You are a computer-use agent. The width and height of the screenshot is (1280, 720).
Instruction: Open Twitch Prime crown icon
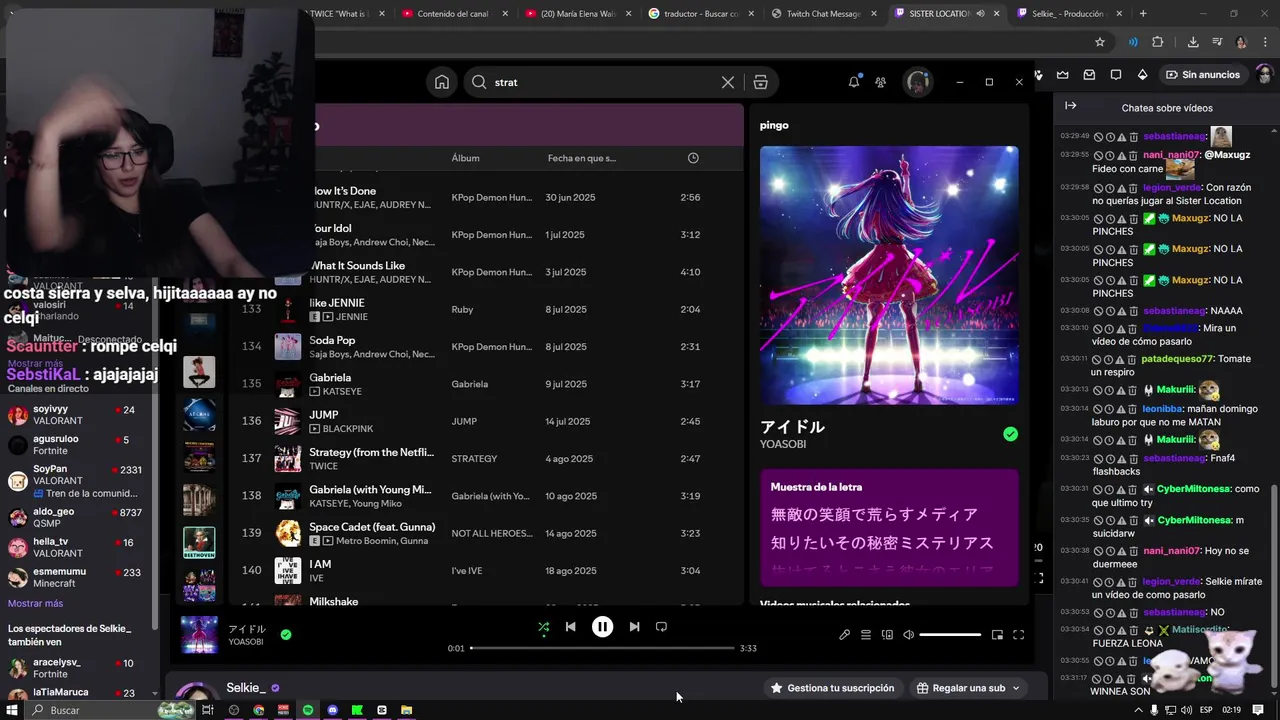(1062, 75)
